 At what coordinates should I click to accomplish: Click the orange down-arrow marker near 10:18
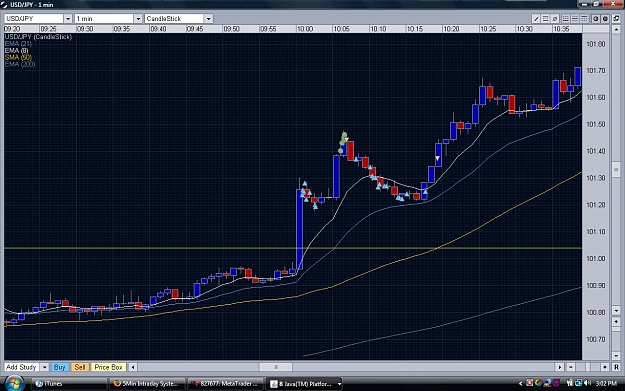pyautogui.click(x=437, y=158)
